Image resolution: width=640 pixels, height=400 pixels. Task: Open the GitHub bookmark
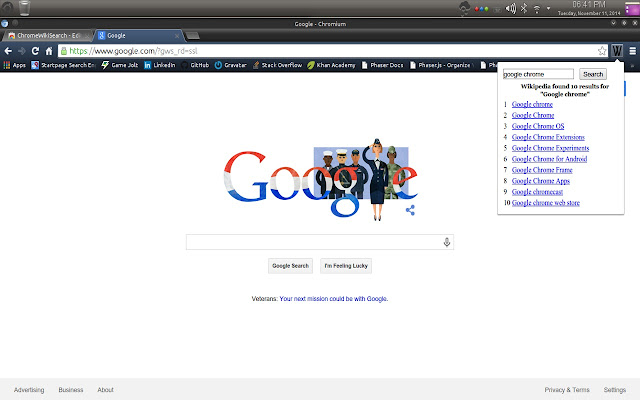click(x=195, y=65)
